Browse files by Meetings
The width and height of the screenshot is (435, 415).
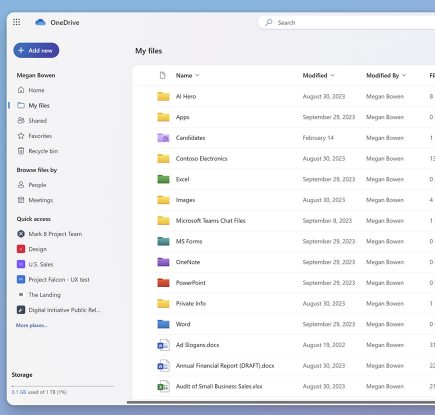(41, 200)
